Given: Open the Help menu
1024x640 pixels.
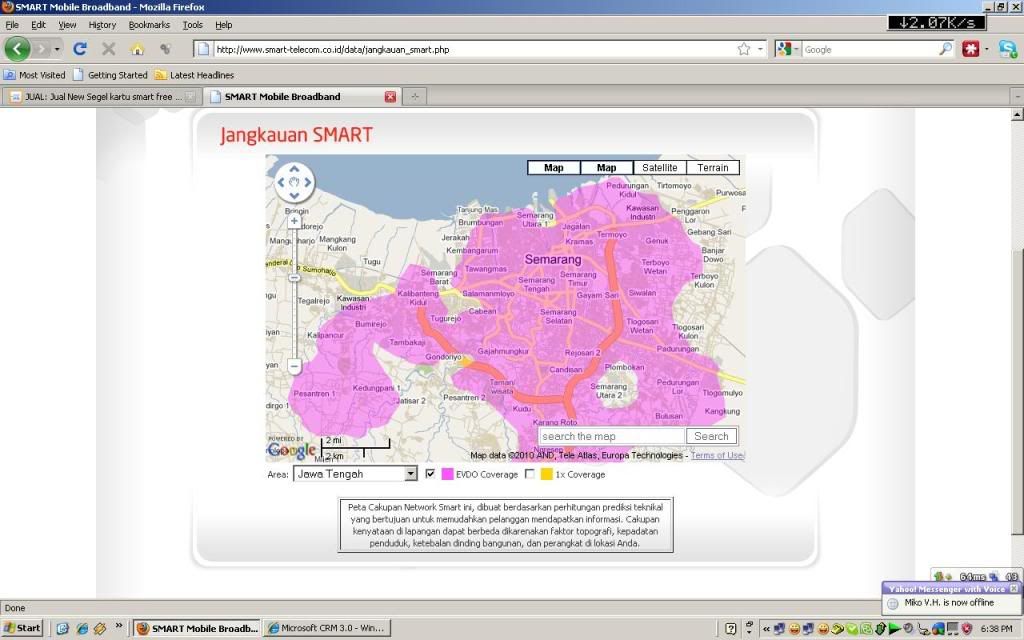Looking at the screenshot, I should pyautogui.click(x=223, y=25).
